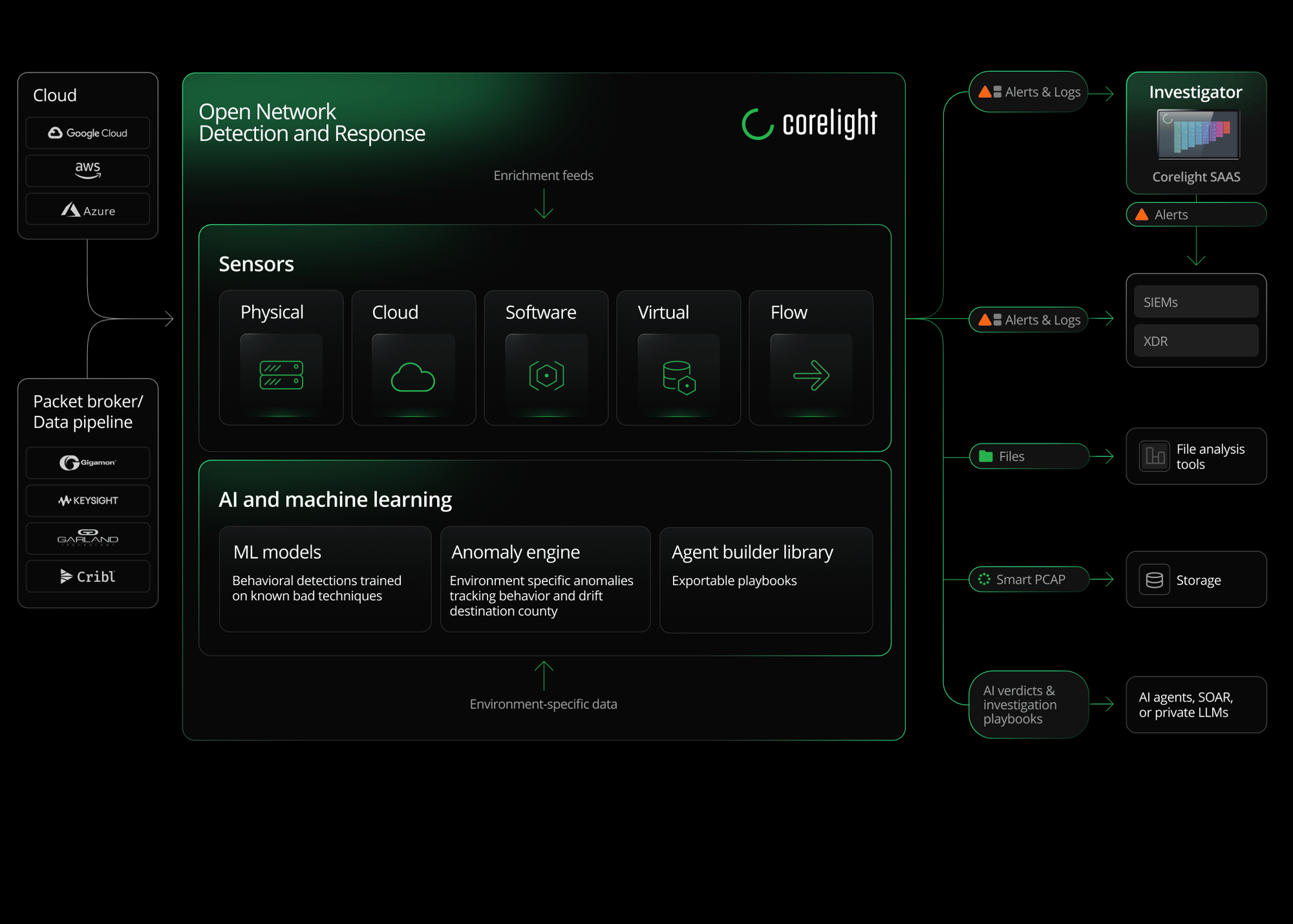Click the Smart PCAP pill
Image resolution: width=1293 pixels, height=924 pixels.
tap(1029, 579)
